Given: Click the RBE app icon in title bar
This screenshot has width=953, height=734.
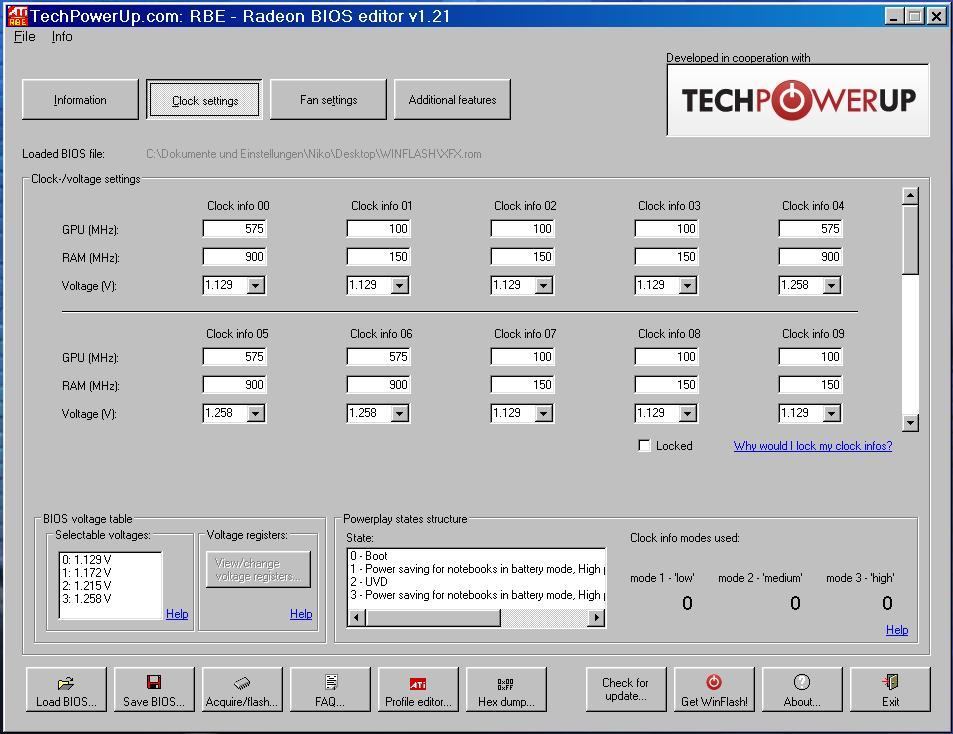Looking at the screenshot, I should [16, 16].
